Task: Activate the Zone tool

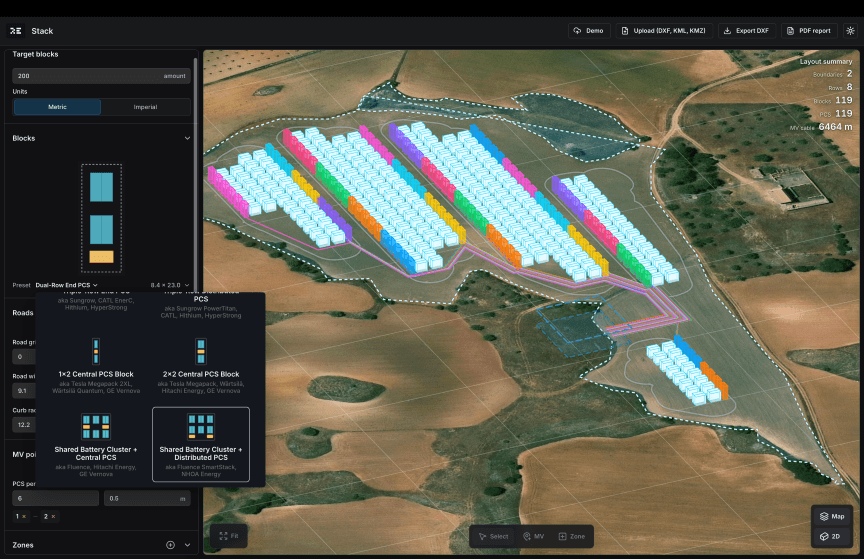Action: 572,536
